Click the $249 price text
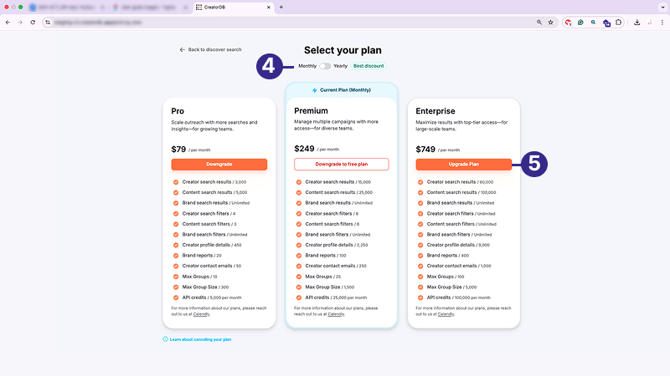 pyautogui.click(x=304, y=149)
